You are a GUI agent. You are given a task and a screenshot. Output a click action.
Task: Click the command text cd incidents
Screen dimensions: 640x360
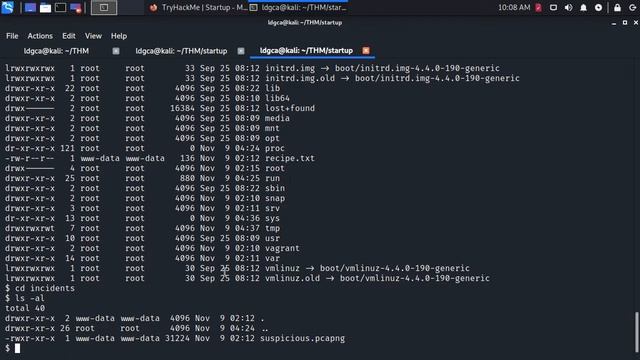(x=45, y=288)
